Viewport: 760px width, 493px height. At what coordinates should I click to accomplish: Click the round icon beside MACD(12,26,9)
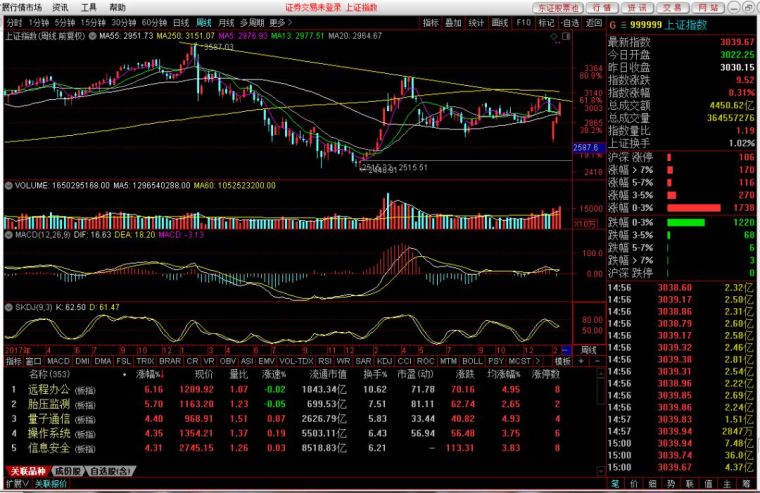click(9, 235)
